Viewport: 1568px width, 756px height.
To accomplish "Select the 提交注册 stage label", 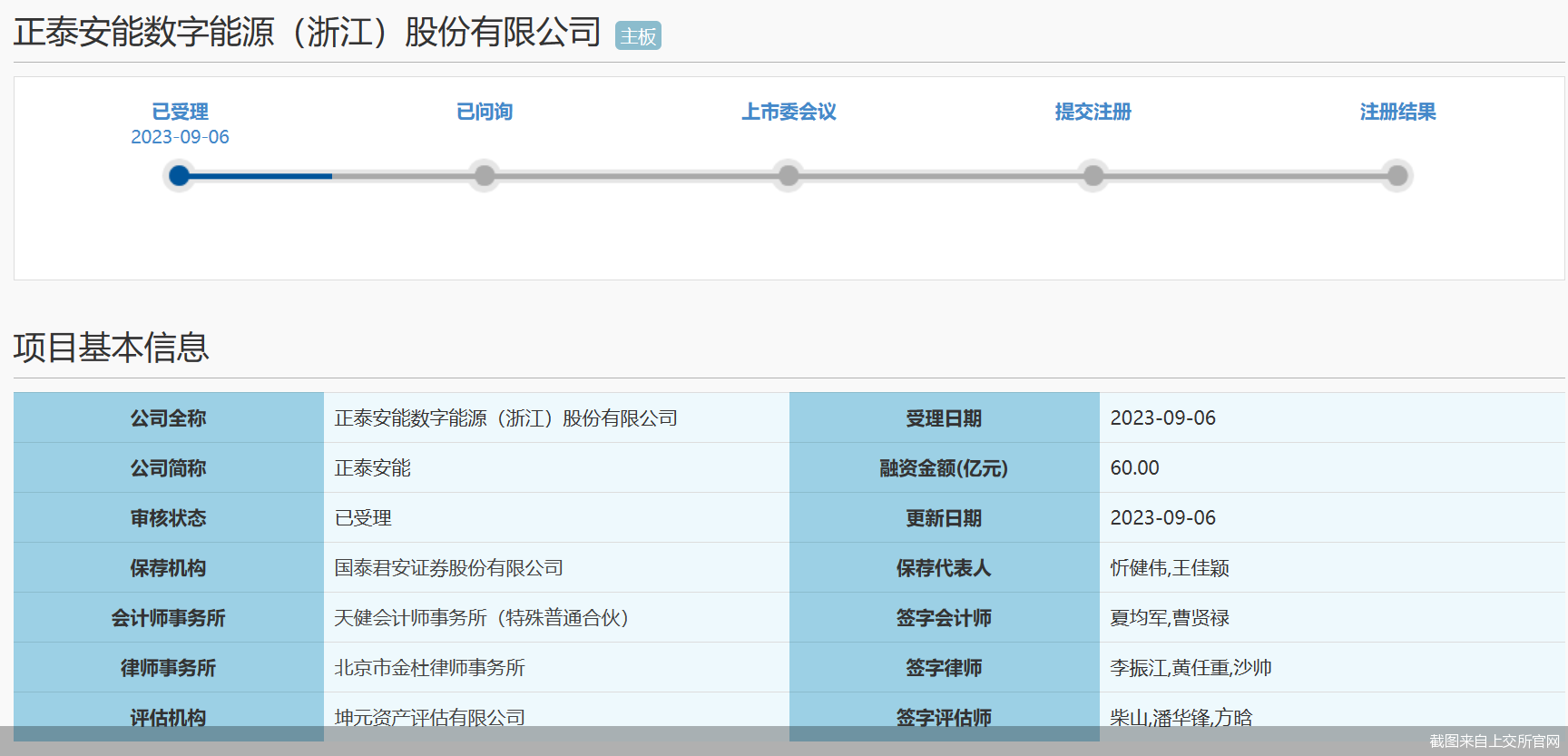I will pos(1093,112).
